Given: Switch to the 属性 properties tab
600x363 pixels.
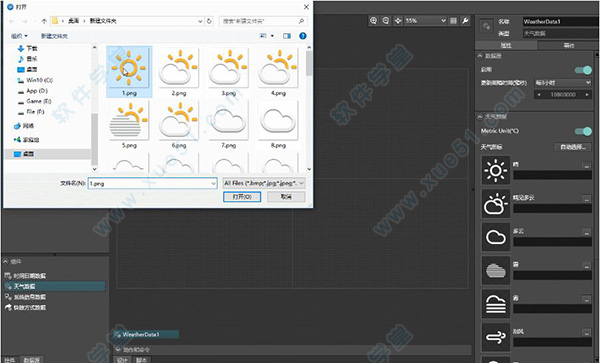Looking at the screenshot, I should (x=506, y=46).
